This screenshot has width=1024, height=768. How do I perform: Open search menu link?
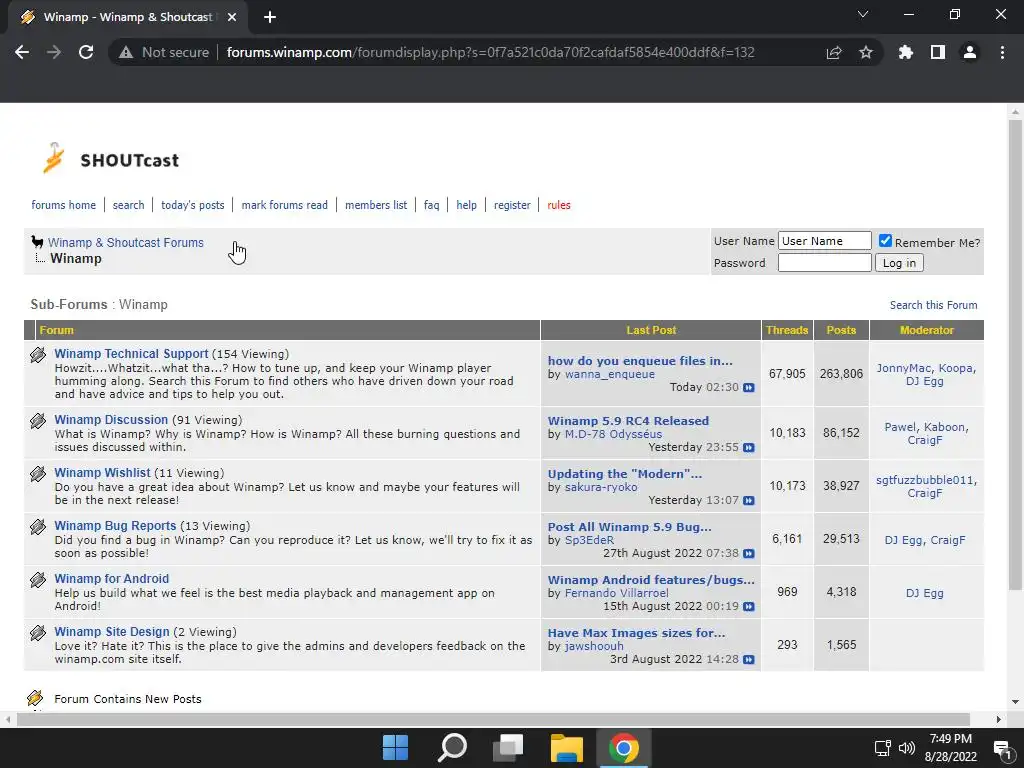click(x=128, y=205)
